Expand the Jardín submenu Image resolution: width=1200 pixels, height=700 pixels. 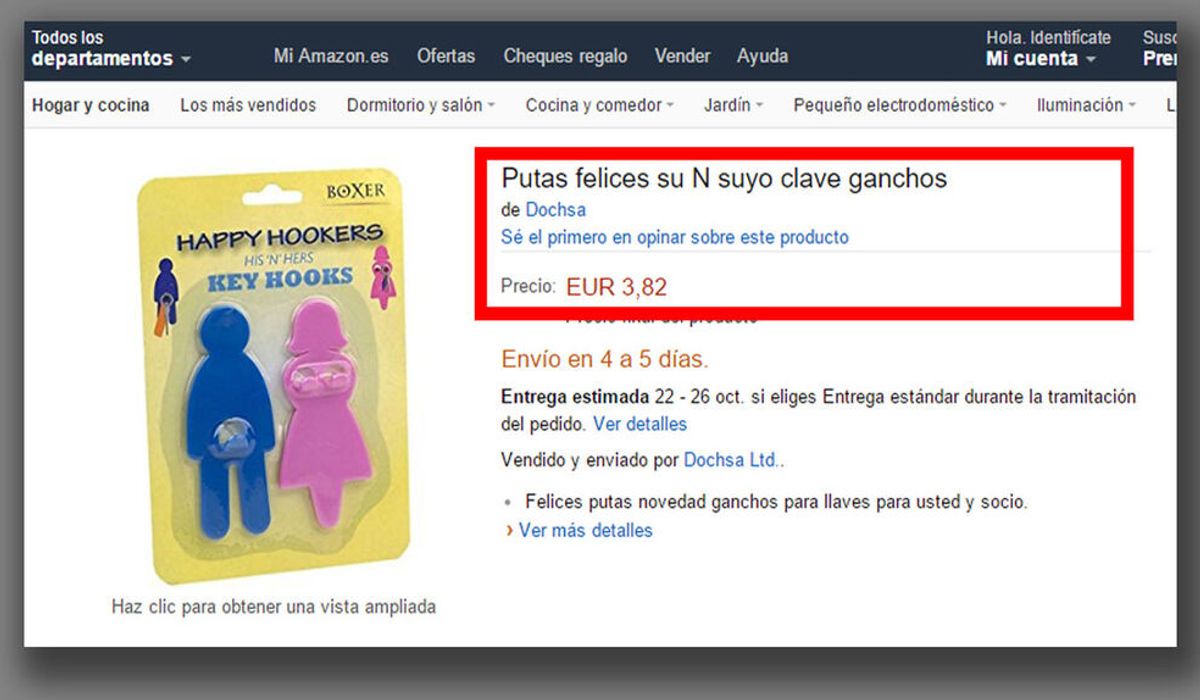[x=733, y=105]
